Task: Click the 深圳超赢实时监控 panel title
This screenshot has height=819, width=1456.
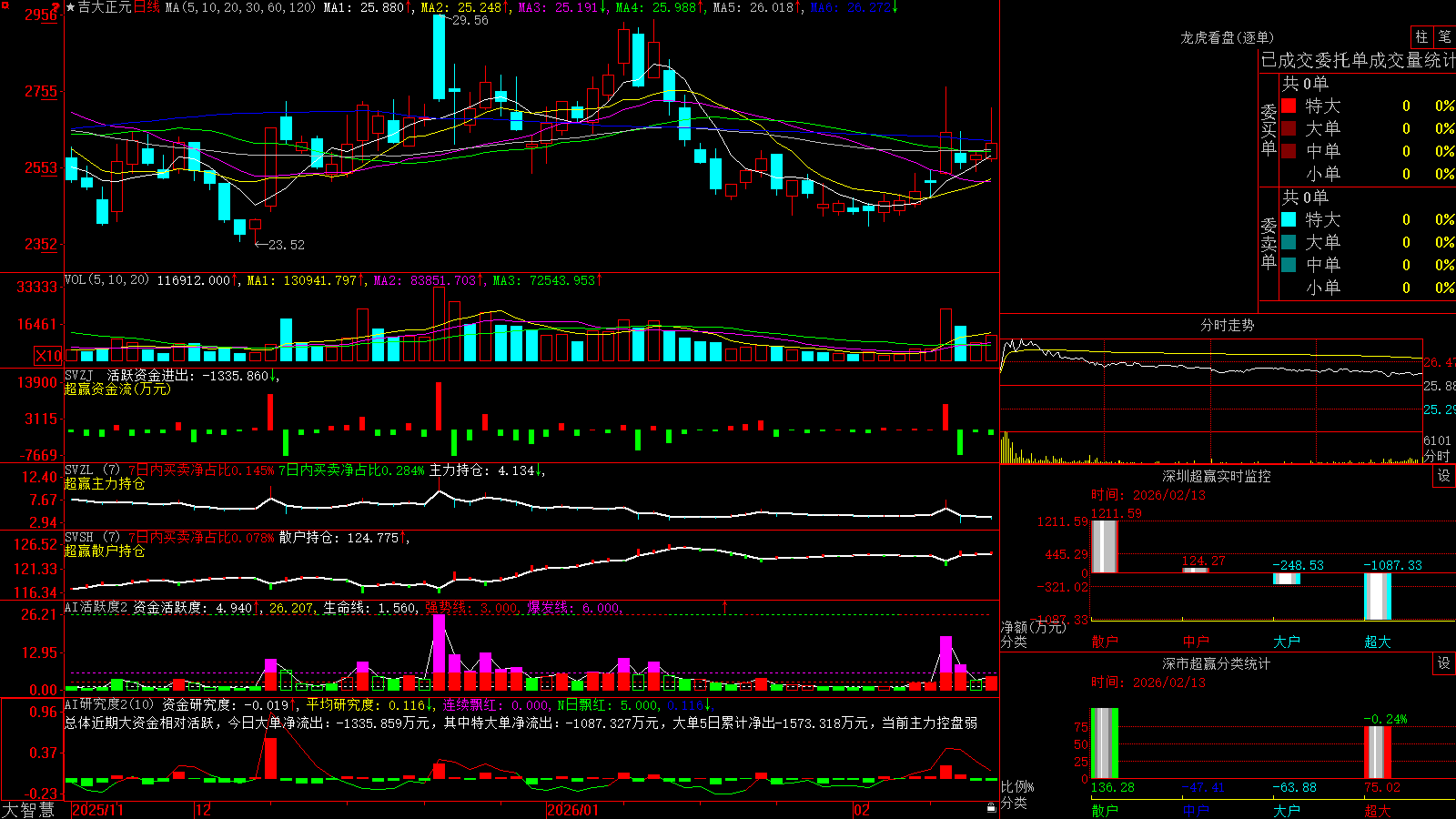Action: click(x=1217, y=476)
